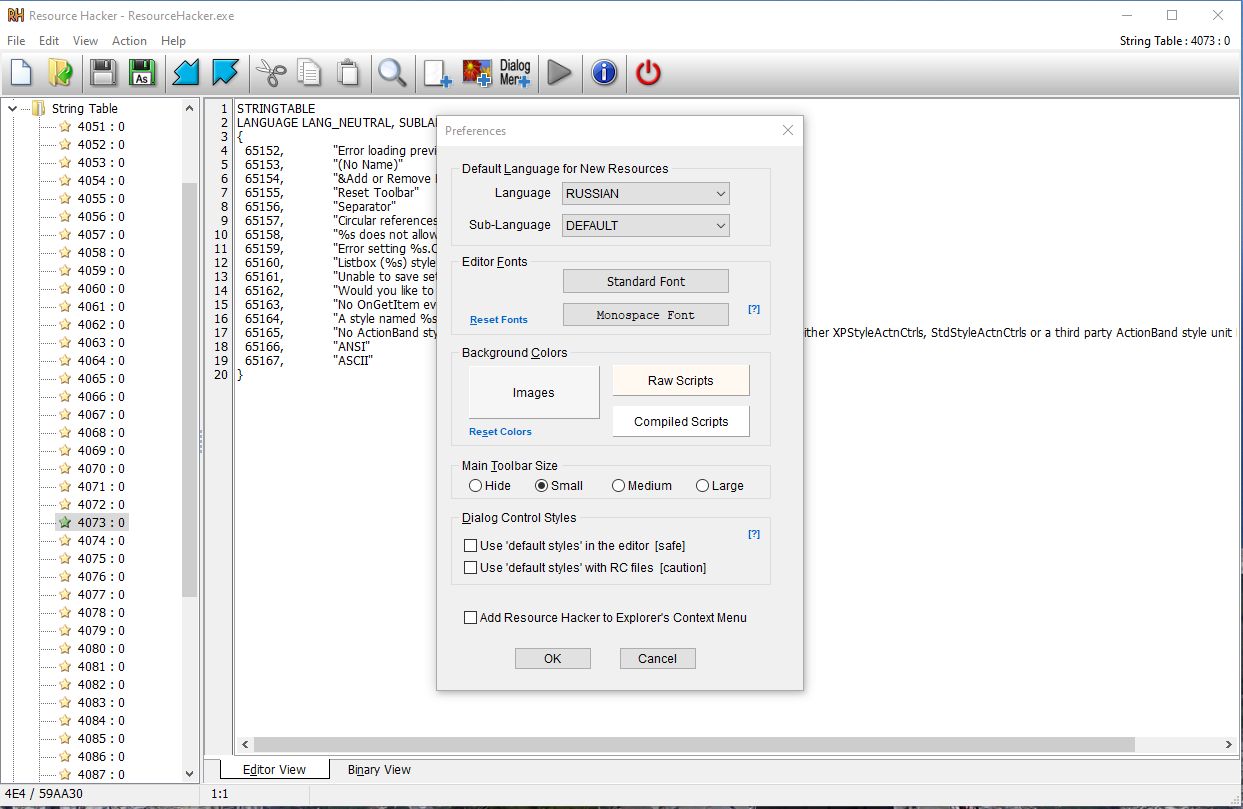Click the Save As toolbar icon
The height and width of the screenshot is (809, 1243).
pyautogui.click(x=142, y=72)
